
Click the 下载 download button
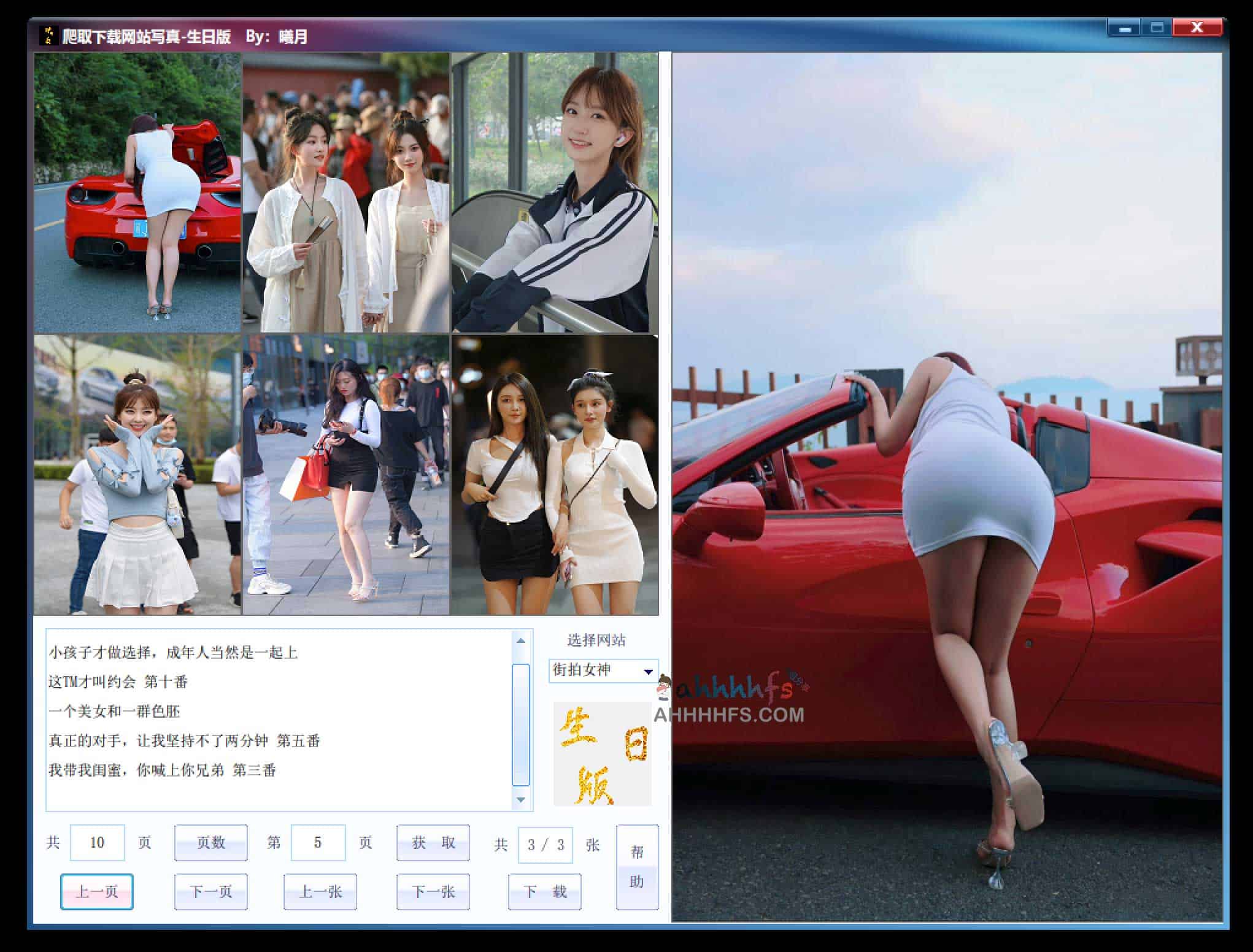(545, 891)
